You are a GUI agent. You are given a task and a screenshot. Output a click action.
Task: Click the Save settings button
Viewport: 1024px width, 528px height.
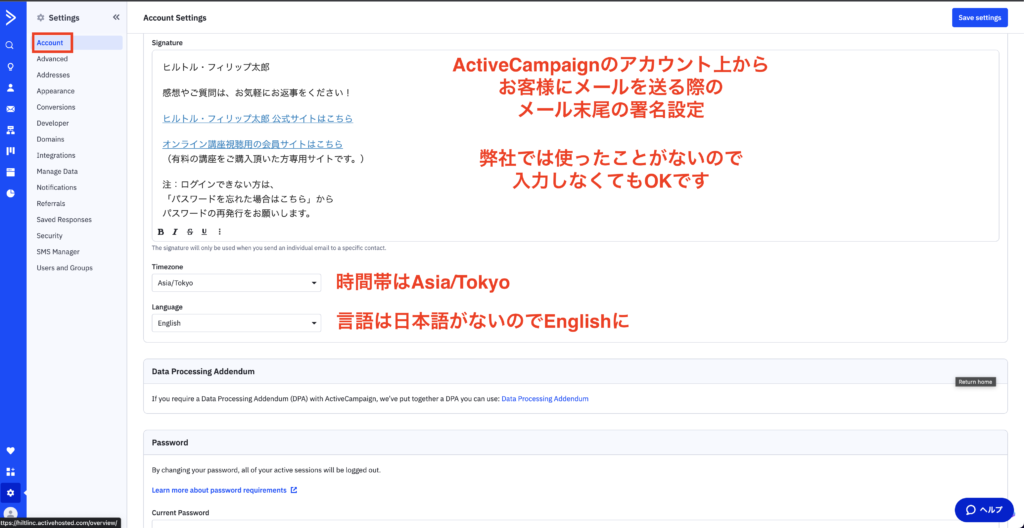point(979,18)
